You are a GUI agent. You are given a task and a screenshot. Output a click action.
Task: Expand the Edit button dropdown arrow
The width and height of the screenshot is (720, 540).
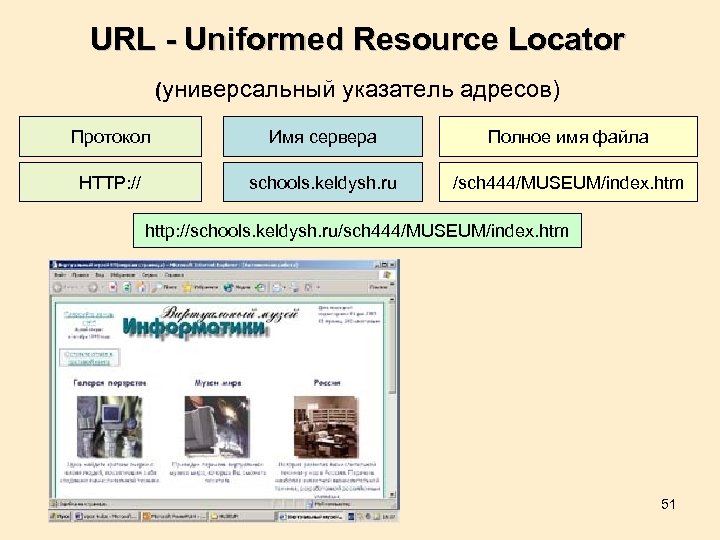pos(318,287)
